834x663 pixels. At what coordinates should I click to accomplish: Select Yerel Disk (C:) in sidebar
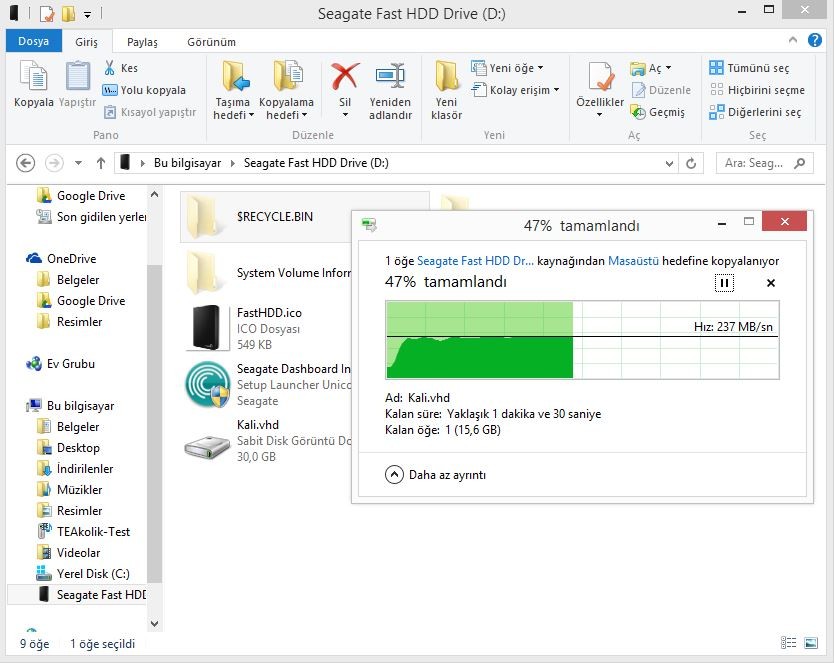(83, 574)
